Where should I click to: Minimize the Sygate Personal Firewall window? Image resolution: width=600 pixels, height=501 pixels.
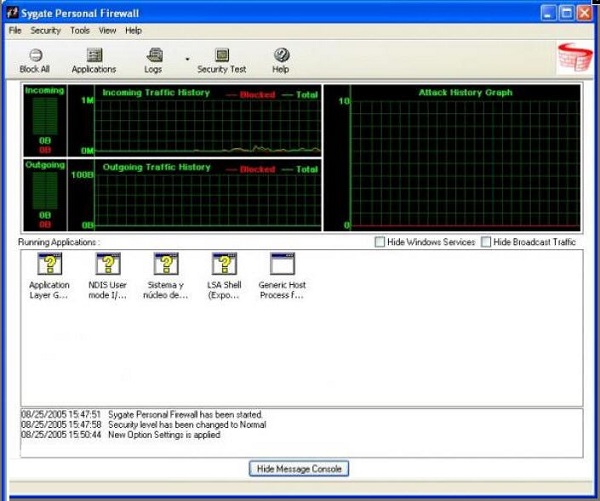549,13
